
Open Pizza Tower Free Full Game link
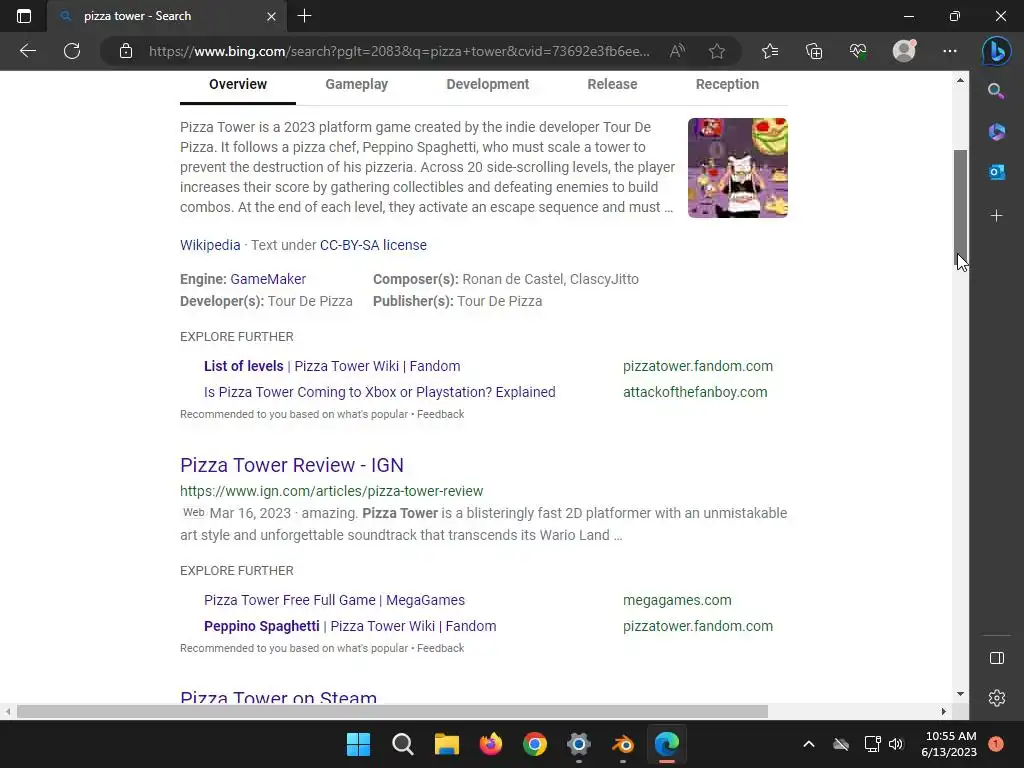click(x=334, y=600)
